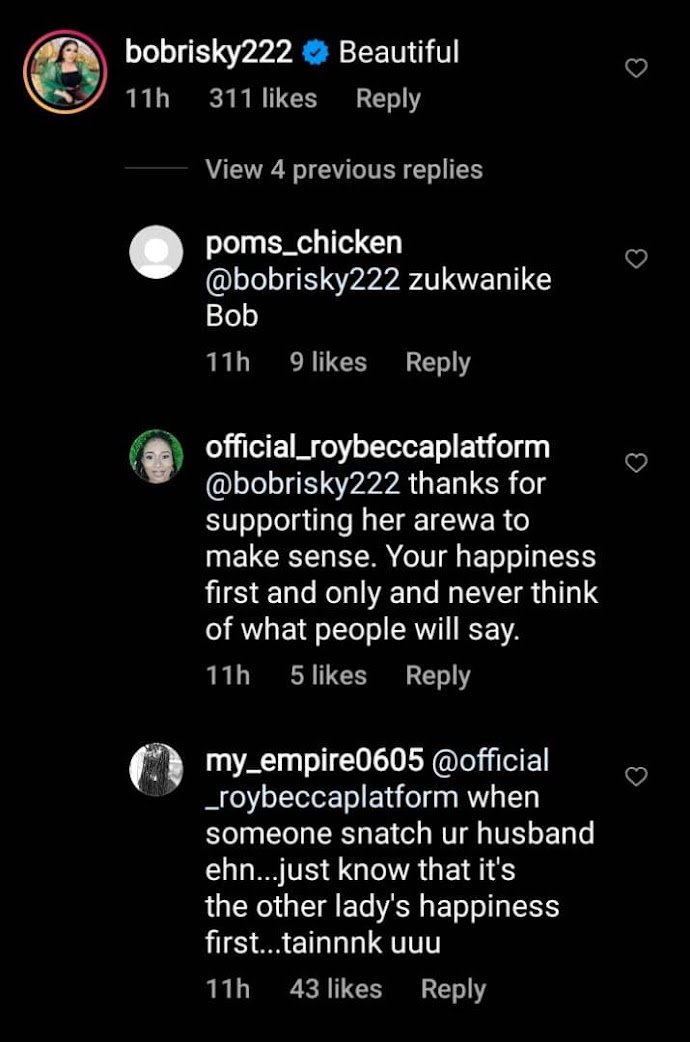Open official_roybeccaplatform's profile photo
Image resolution: width=690 pixels, height=1042 pixels.
(156, 456)
